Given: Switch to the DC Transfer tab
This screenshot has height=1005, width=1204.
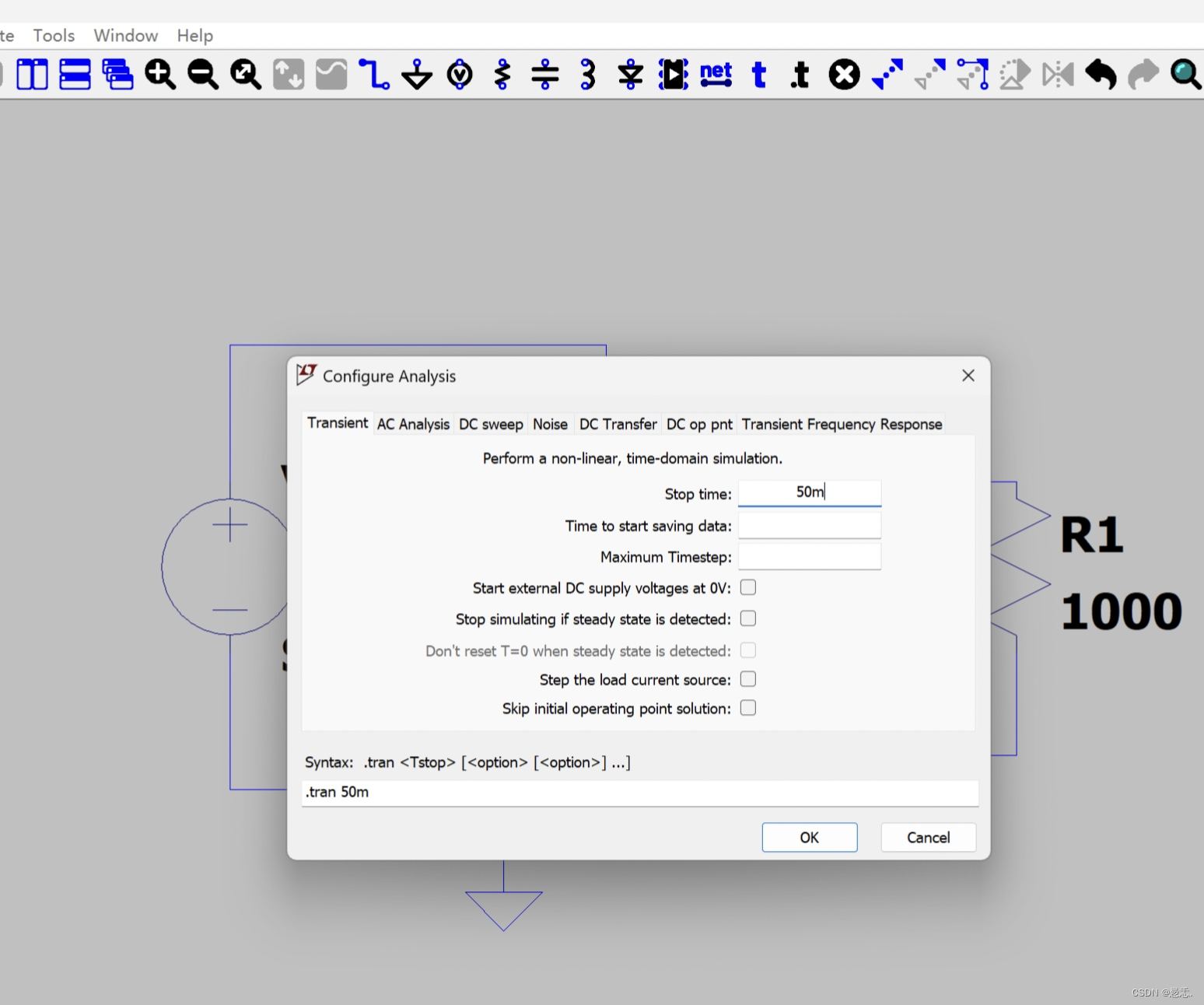Looking at the screenshot, I should tap(618, 424).
